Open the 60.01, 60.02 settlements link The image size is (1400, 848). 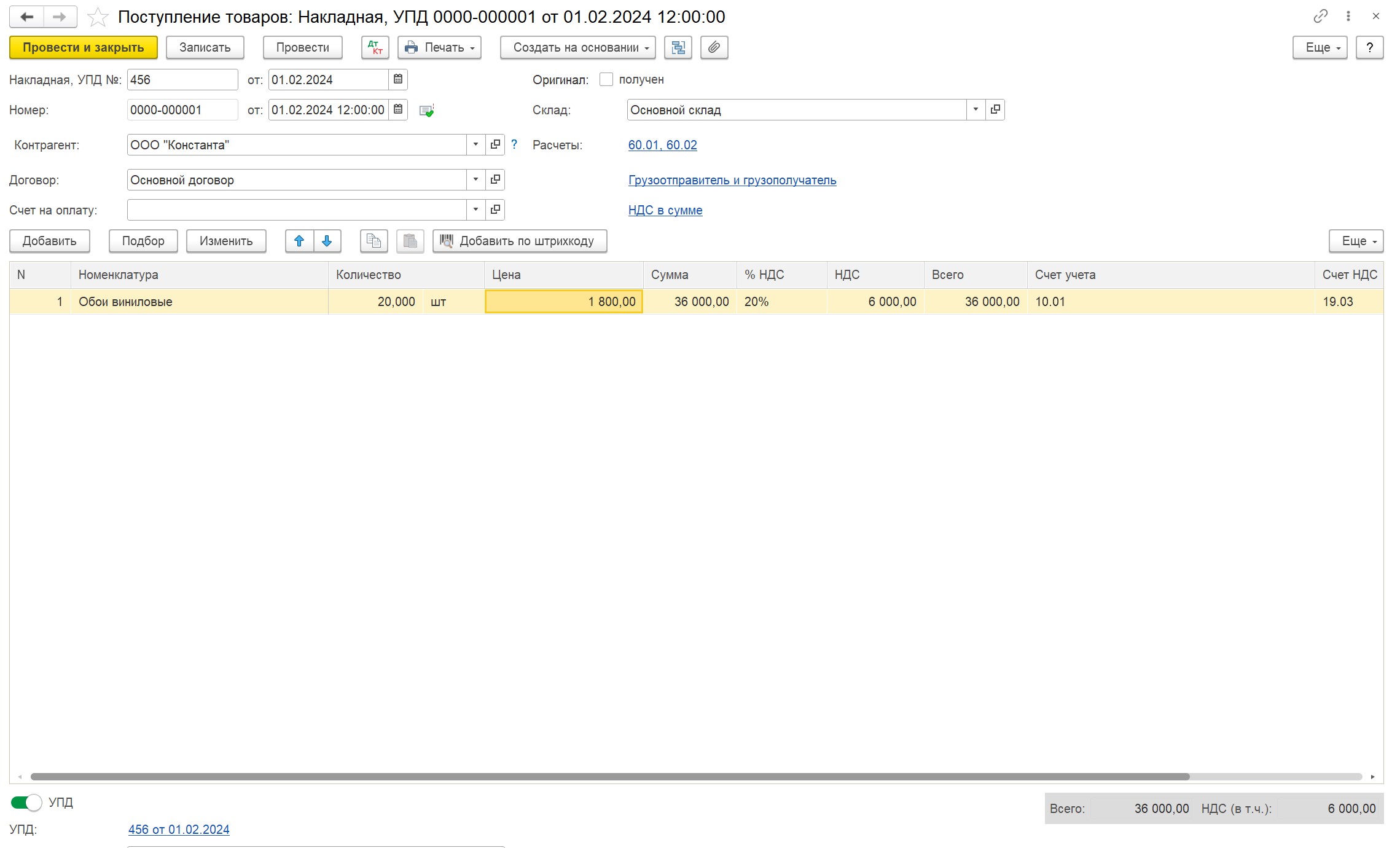662,145
